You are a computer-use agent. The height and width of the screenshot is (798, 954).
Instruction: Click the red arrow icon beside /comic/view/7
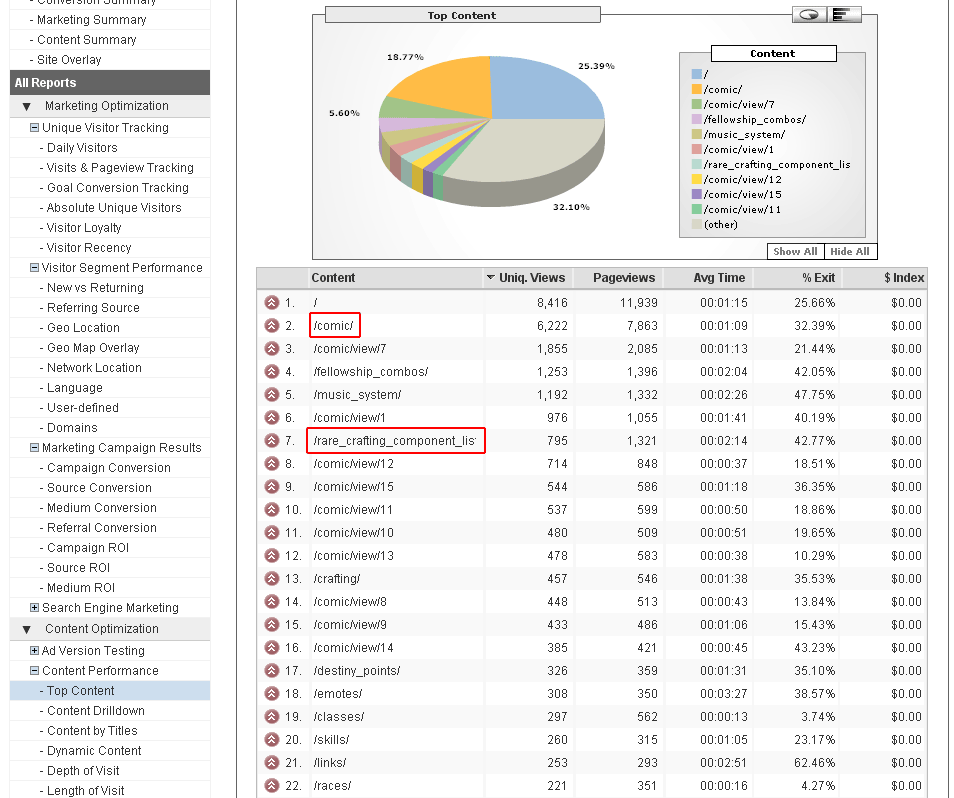271,349
